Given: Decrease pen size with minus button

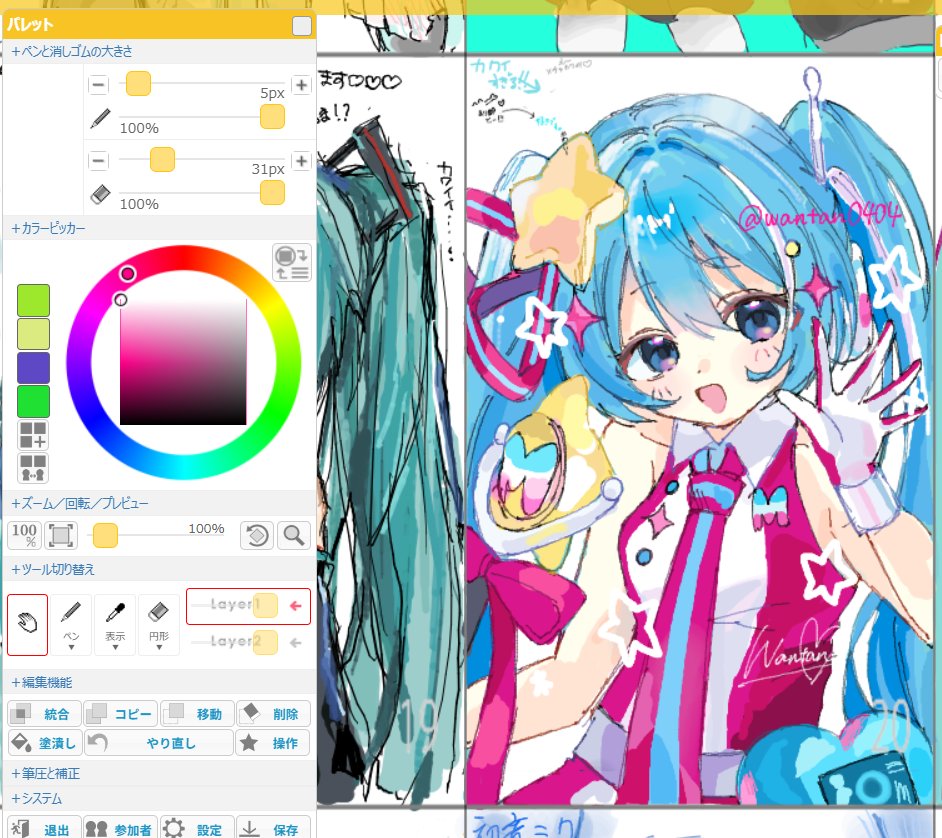Looking at the screenshot, I should pyautogui.click(x=99, y=85).
